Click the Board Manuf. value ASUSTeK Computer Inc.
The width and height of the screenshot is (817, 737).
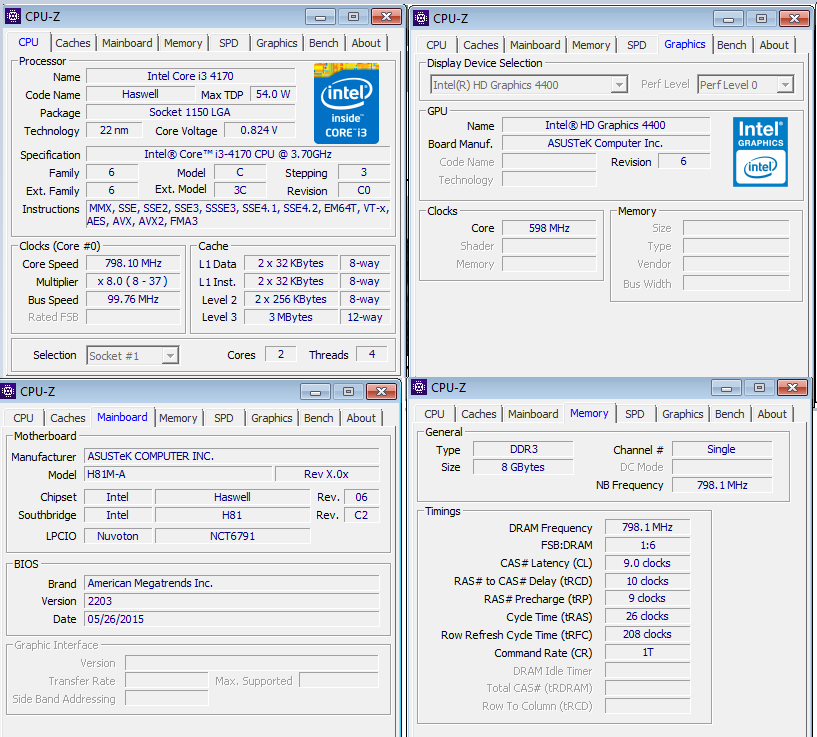(605, 143)
